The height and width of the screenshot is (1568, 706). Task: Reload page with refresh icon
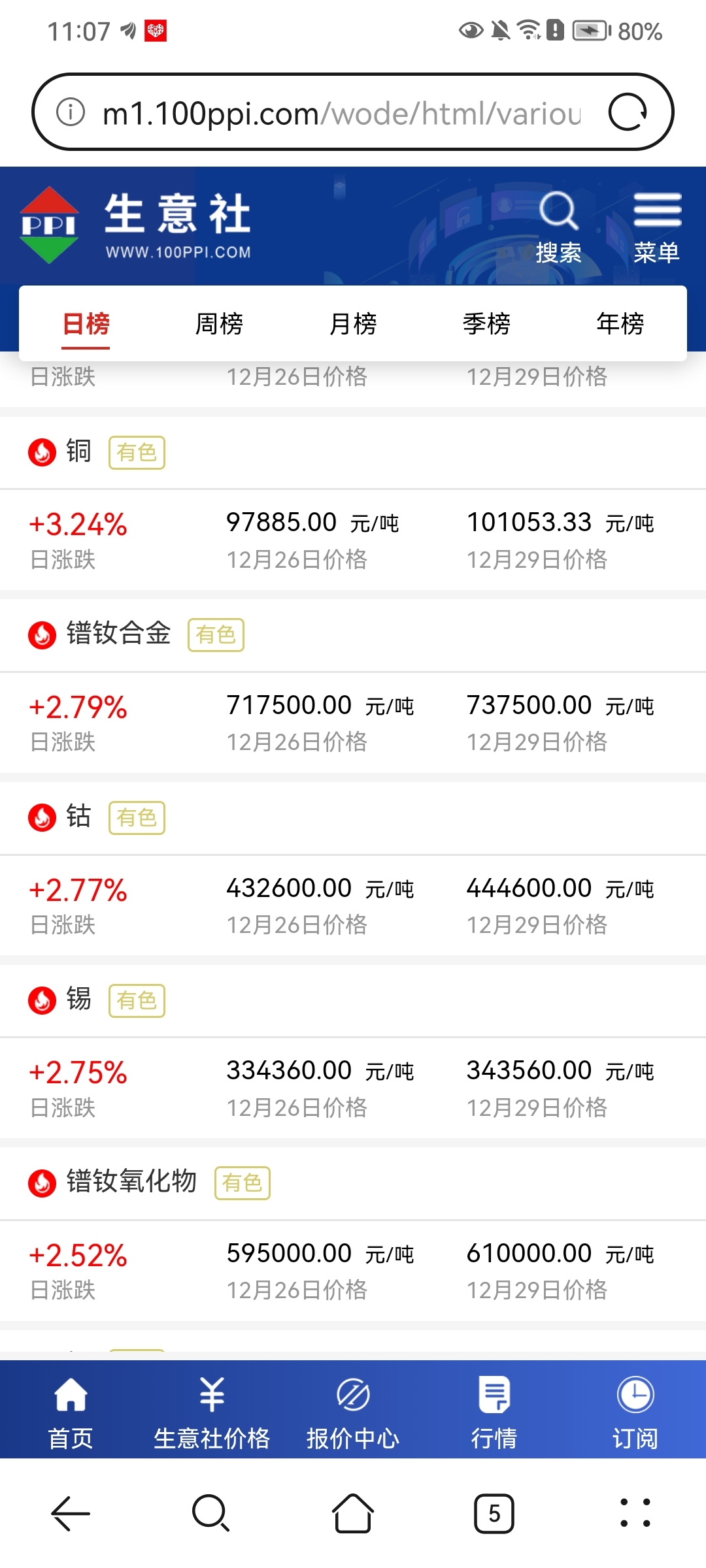628,112
